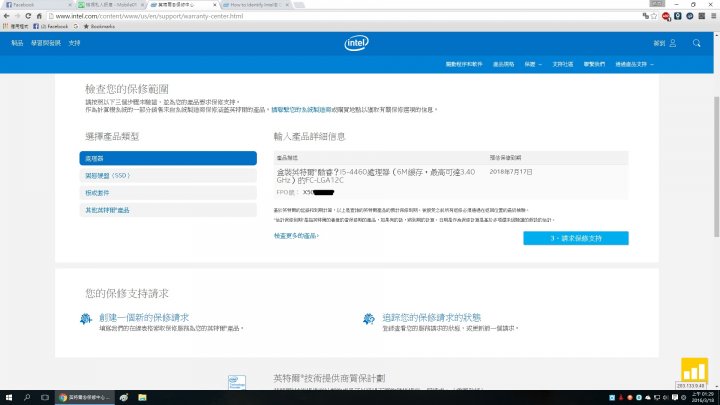Click the 2018年7月17日 warranty date
Image resolution: width=720 pixels, height=405 pixels.
511,172
